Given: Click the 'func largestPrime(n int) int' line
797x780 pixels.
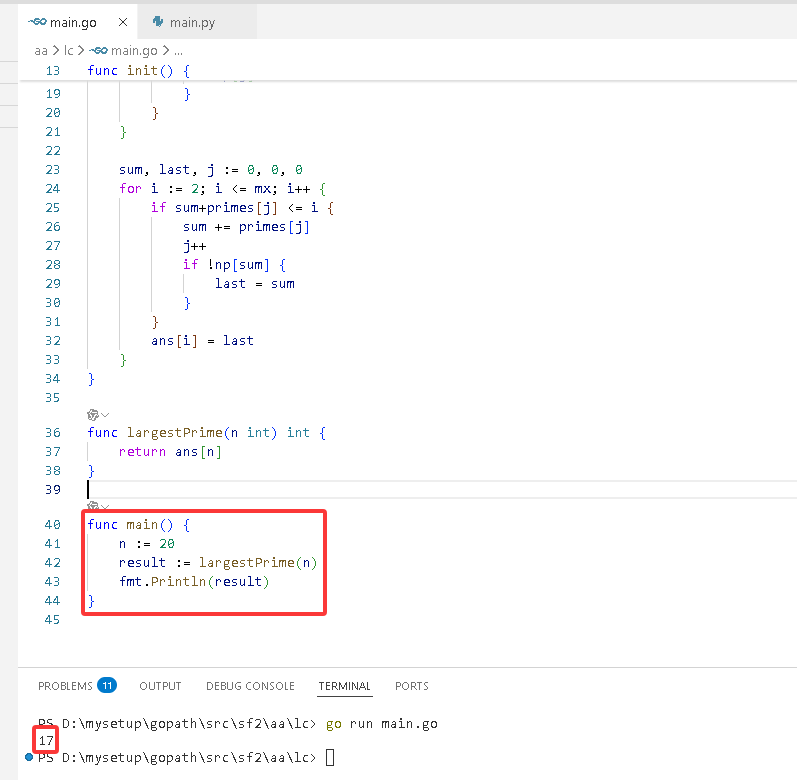Looking at the screenshot, I should (x=207, y=433).
